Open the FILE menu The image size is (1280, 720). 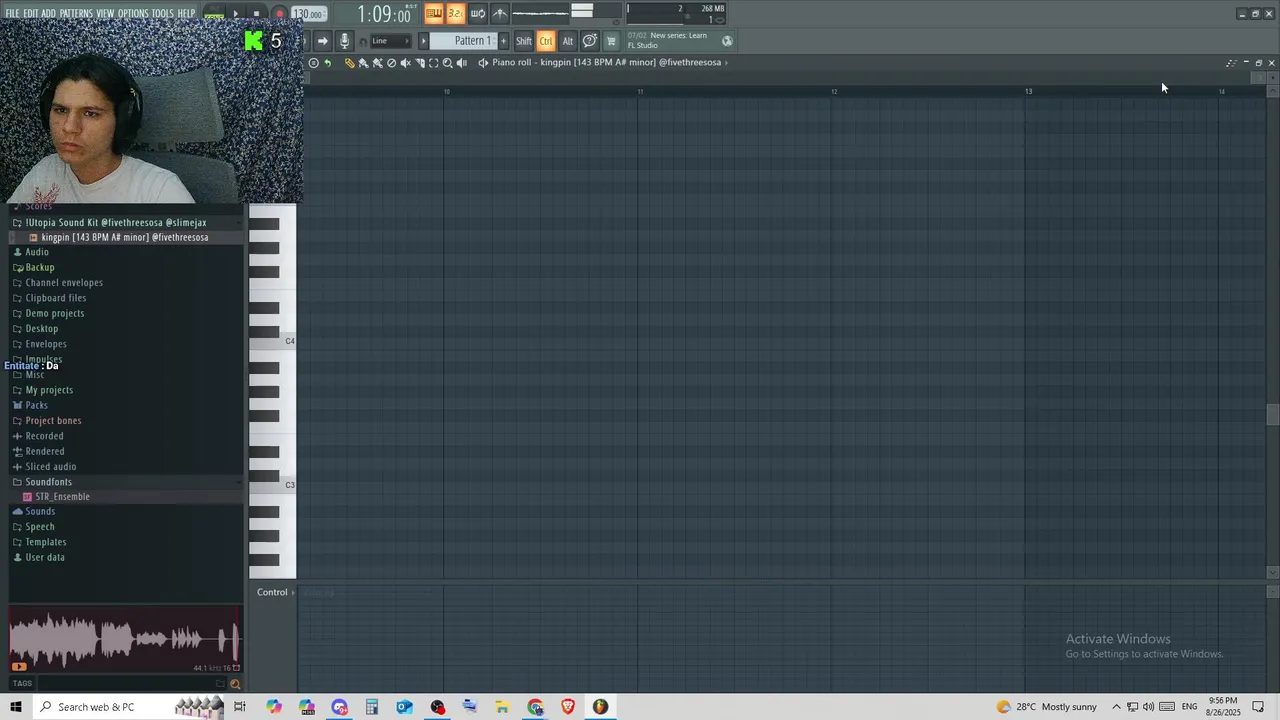12,13
